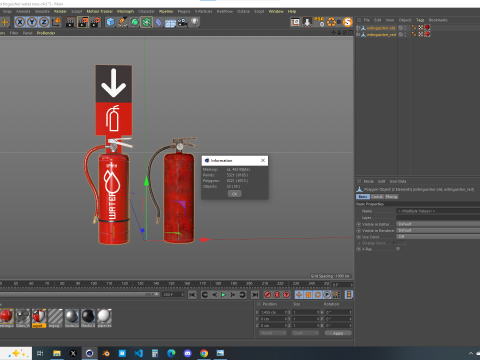Switch to the Coord. tab in Attributes
Screen dimensions: 480x360
377,197
